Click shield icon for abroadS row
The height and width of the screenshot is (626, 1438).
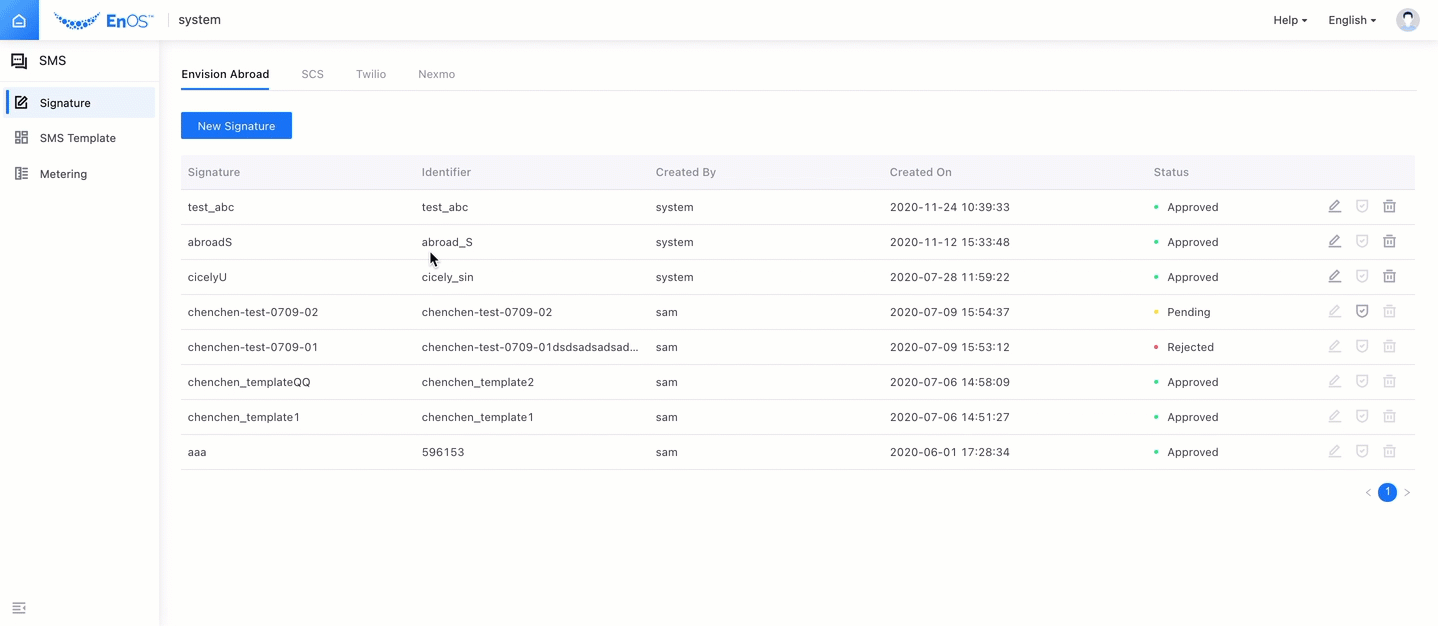click(1361, 242)
